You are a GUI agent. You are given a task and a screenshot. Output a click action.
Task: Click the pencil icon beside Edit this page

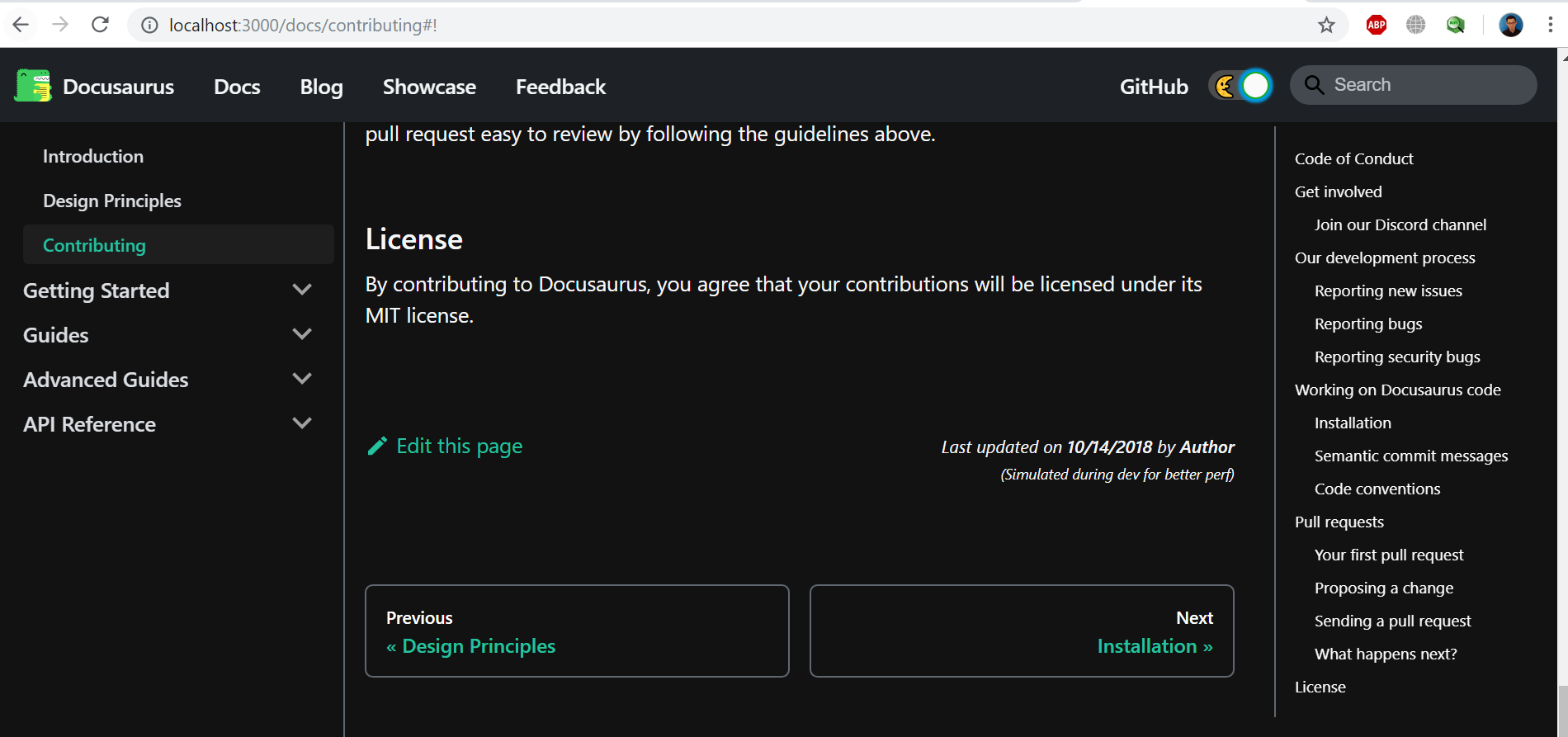tap(377, 446)
